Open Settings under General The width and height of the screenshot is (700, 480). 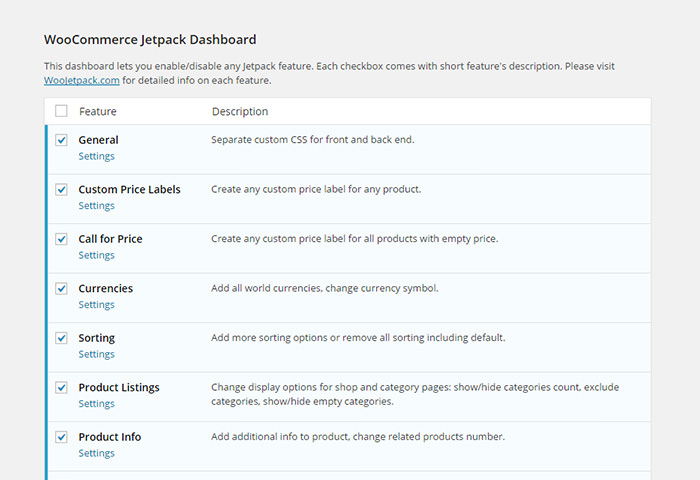click(x=96, y=156)
